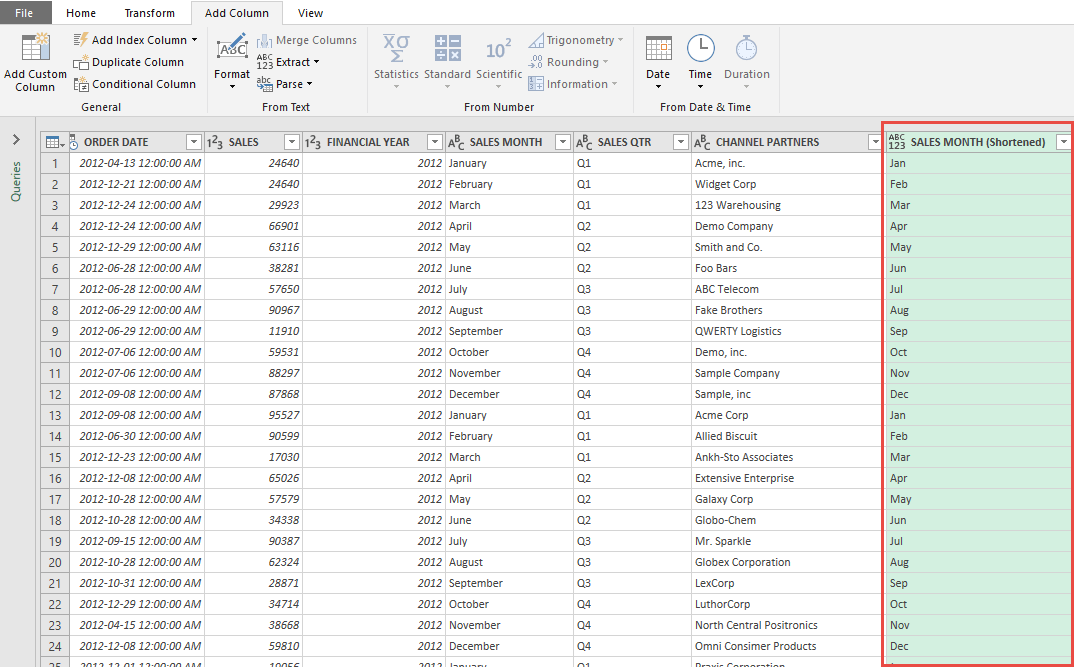Open the SALES column filter dropdown
Image resolution: width=1074 pixels, height=667 pixels.
[292, 142]
